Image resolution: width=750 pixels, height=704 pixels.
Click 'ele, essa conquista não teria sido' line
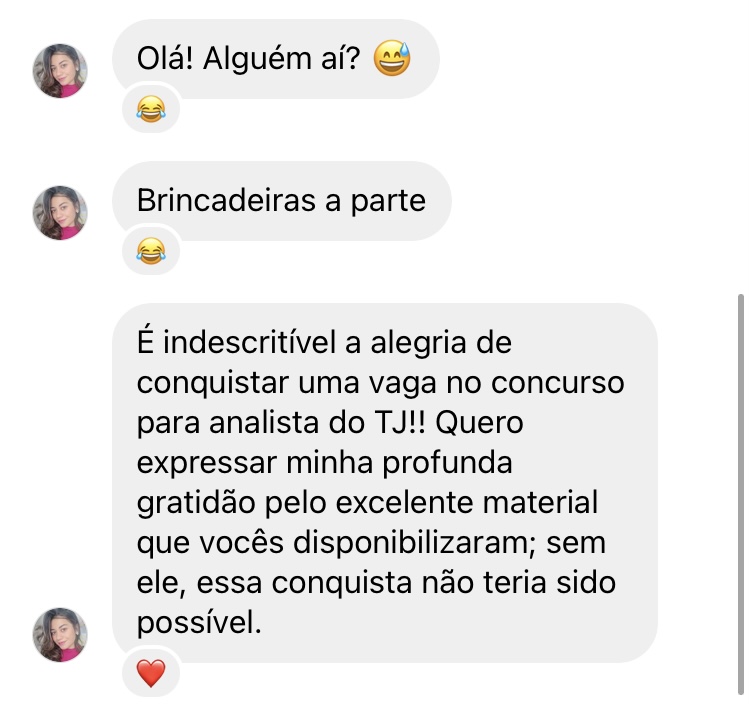[376, 583]
